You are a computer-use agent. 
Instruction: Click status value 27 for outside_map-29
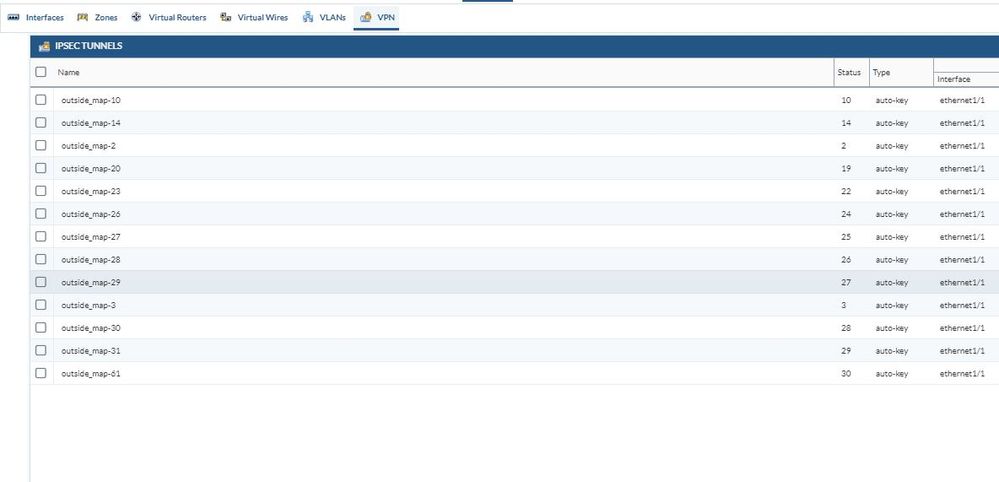point(846,282)
